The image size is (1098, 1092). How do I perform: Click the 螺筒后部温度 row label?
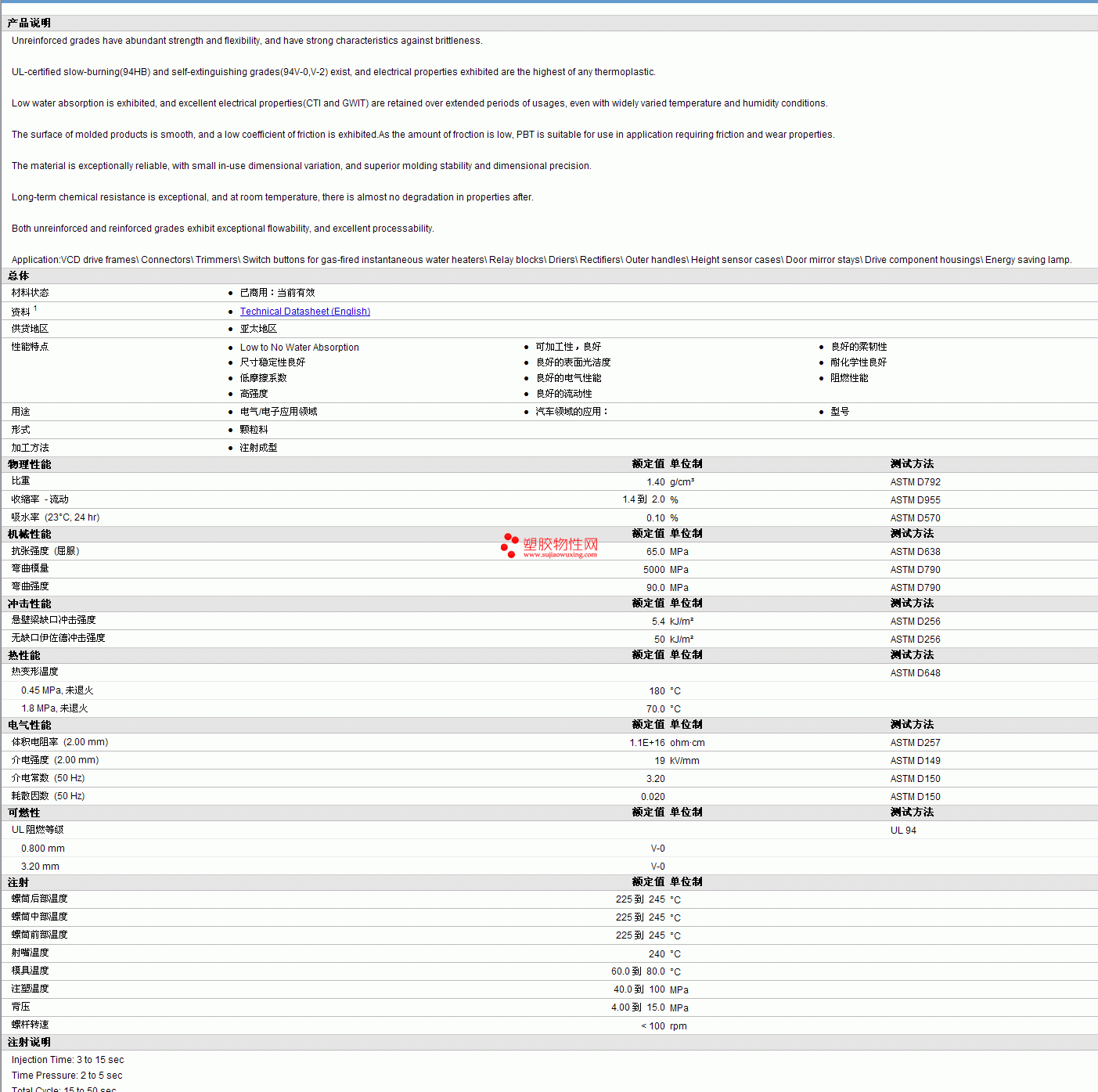[x=39, y=899]
